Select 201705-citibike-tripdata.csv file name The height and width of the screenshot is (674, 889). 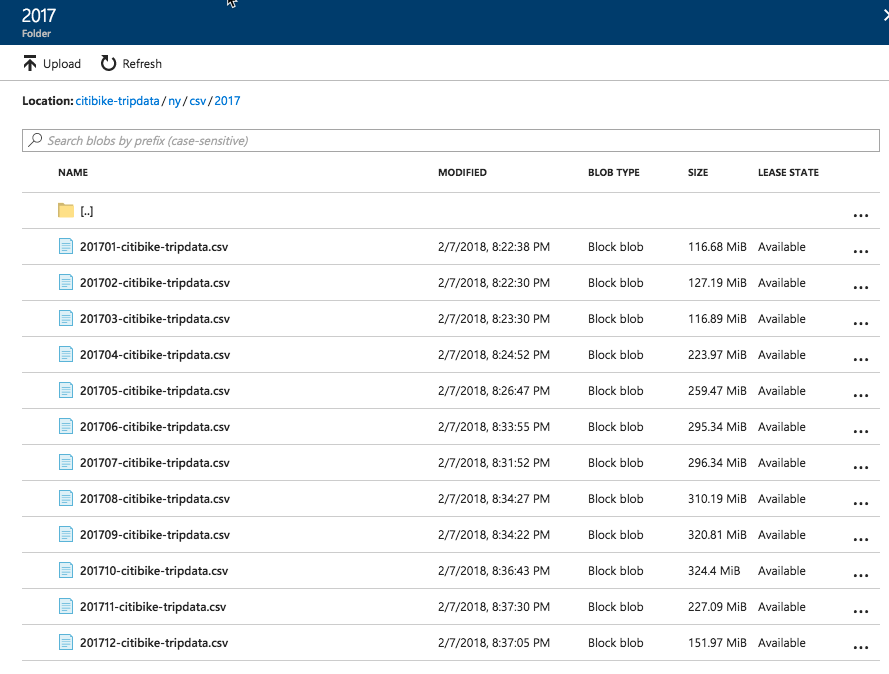pyautogui.click(x=155, y=391)
